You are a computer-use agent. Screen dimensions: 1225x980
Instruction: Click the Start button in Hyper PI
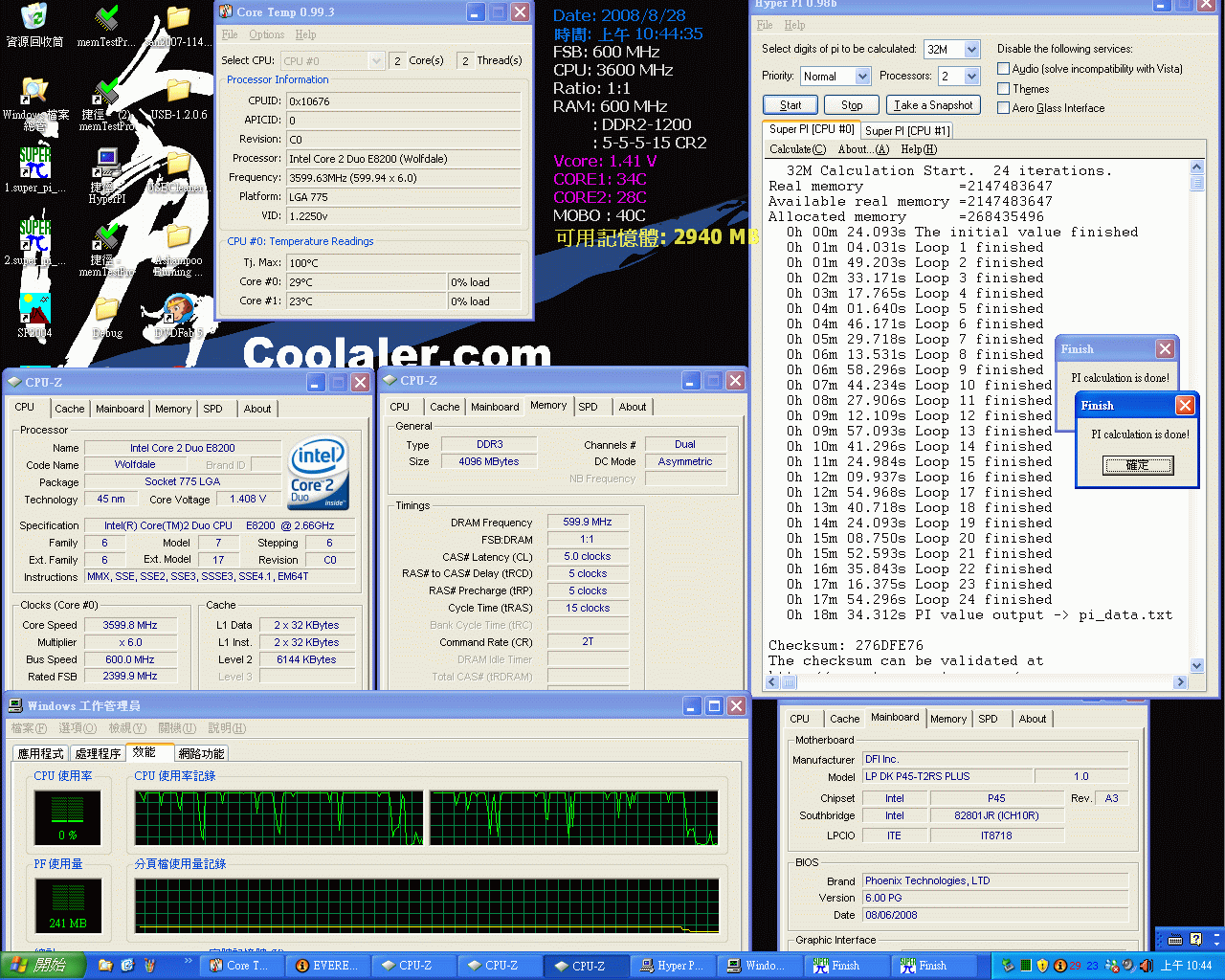coord(791,105)
